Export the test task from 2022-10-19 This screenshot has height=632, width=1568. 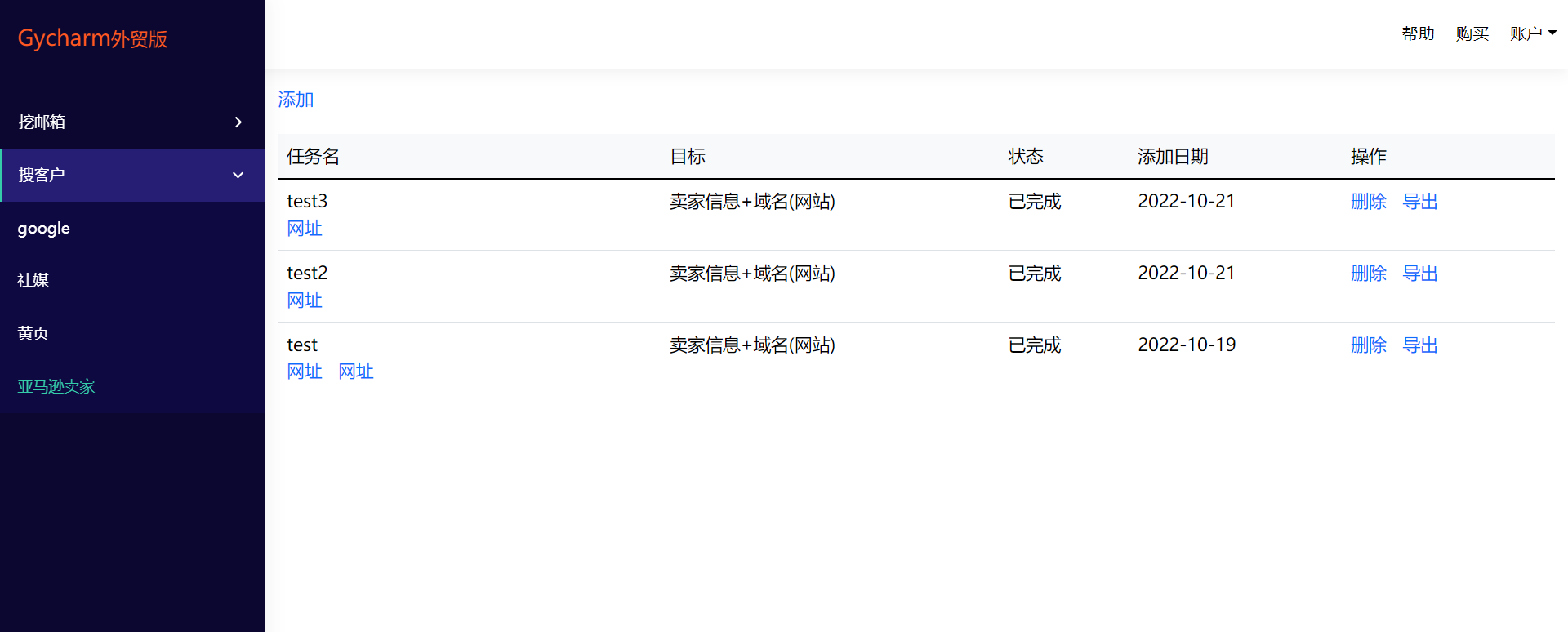click(x=1420, y=345)
